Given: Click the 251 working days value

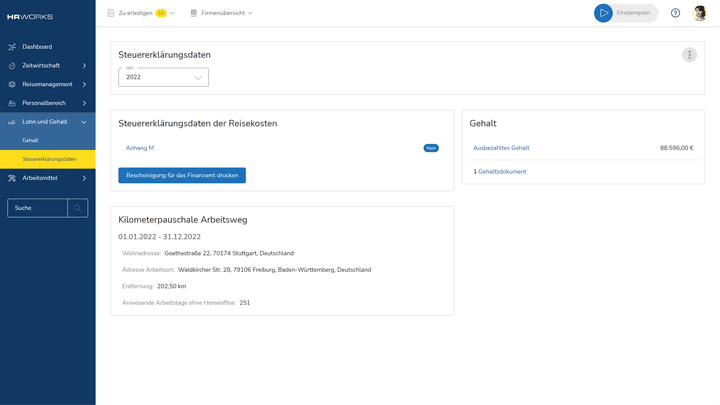Looking at the screenshot, I should [245, 303].
